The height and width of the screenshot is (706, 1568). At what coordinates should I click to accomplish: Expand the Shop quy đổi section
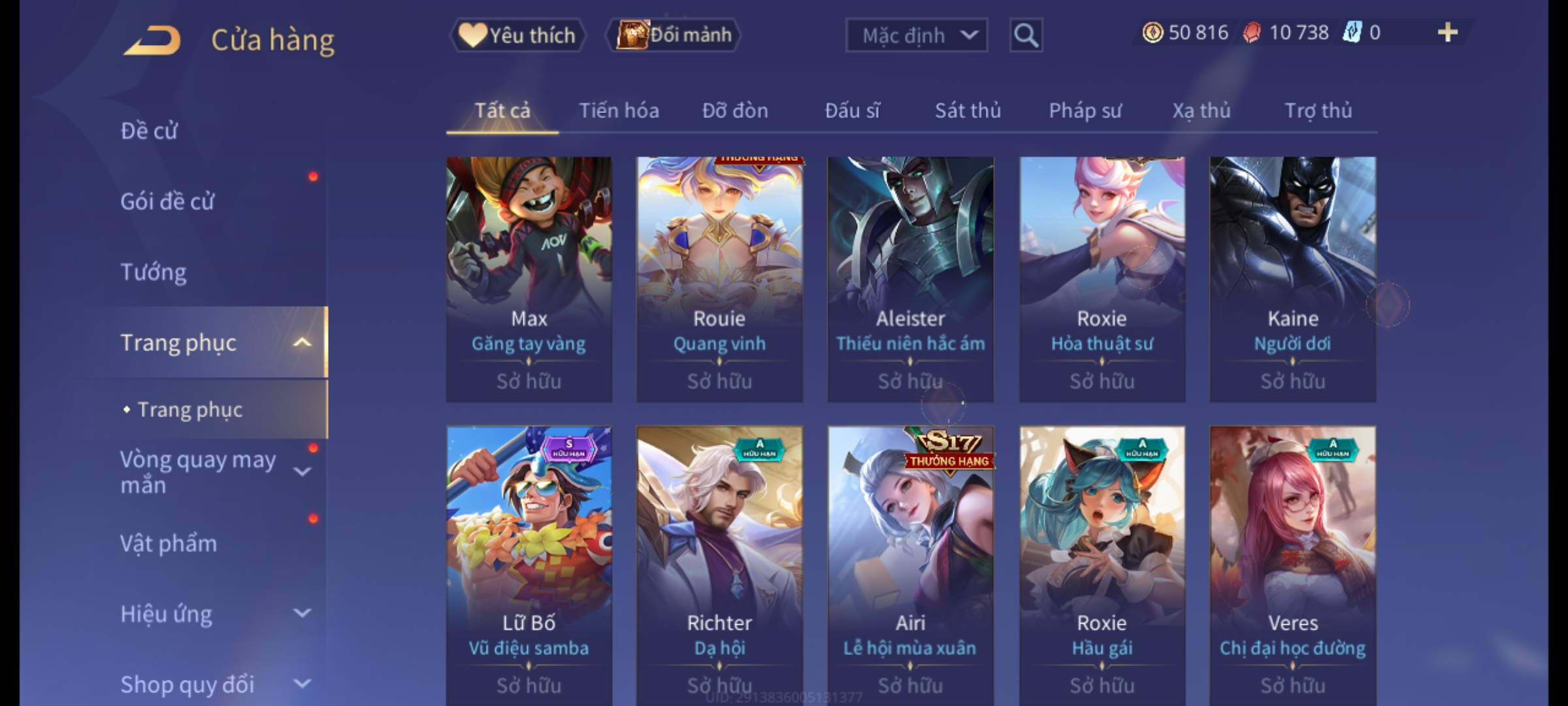[302, 684]
